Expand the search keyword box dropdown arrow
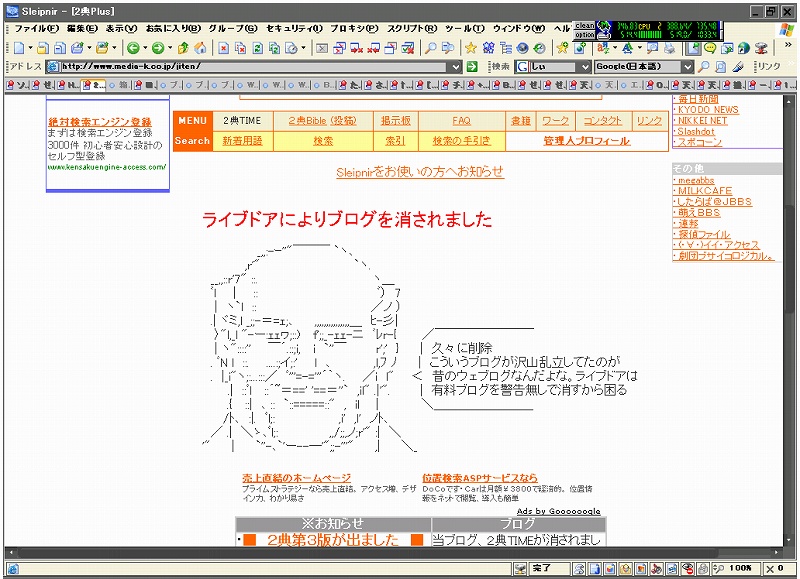 coord(586,66)
